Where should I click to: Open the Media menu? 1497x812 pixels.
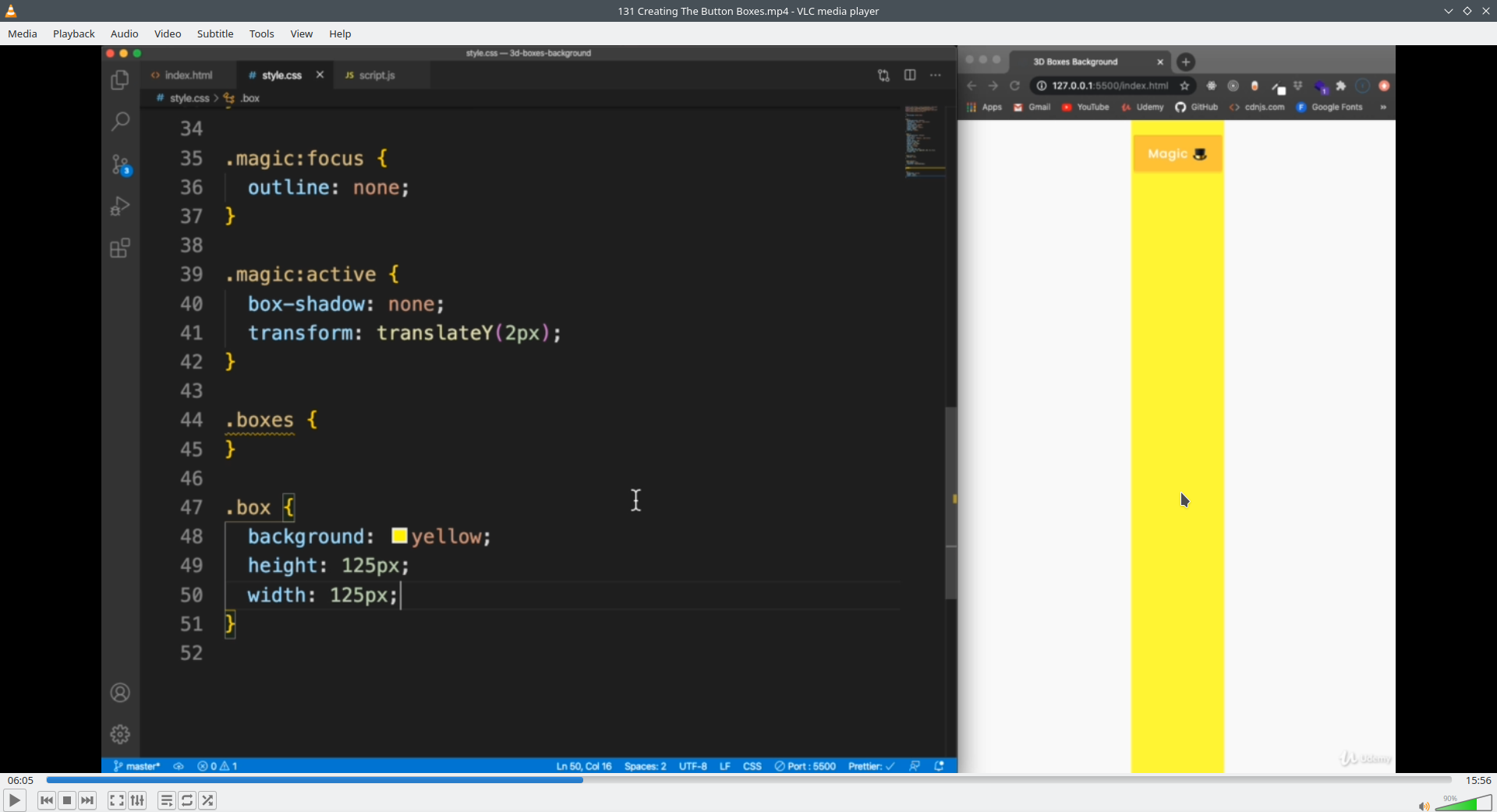click(x=23, y=34)
